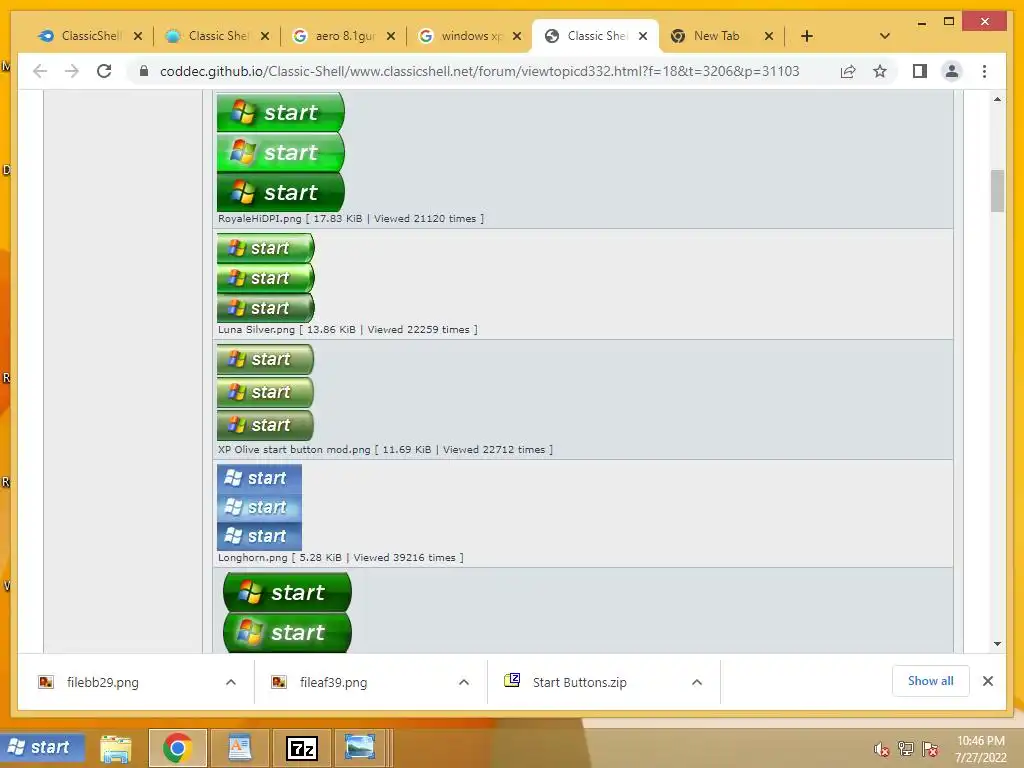
Task: Click the XP Olive start button mod.png caption
Action: [x=385, y=449]
